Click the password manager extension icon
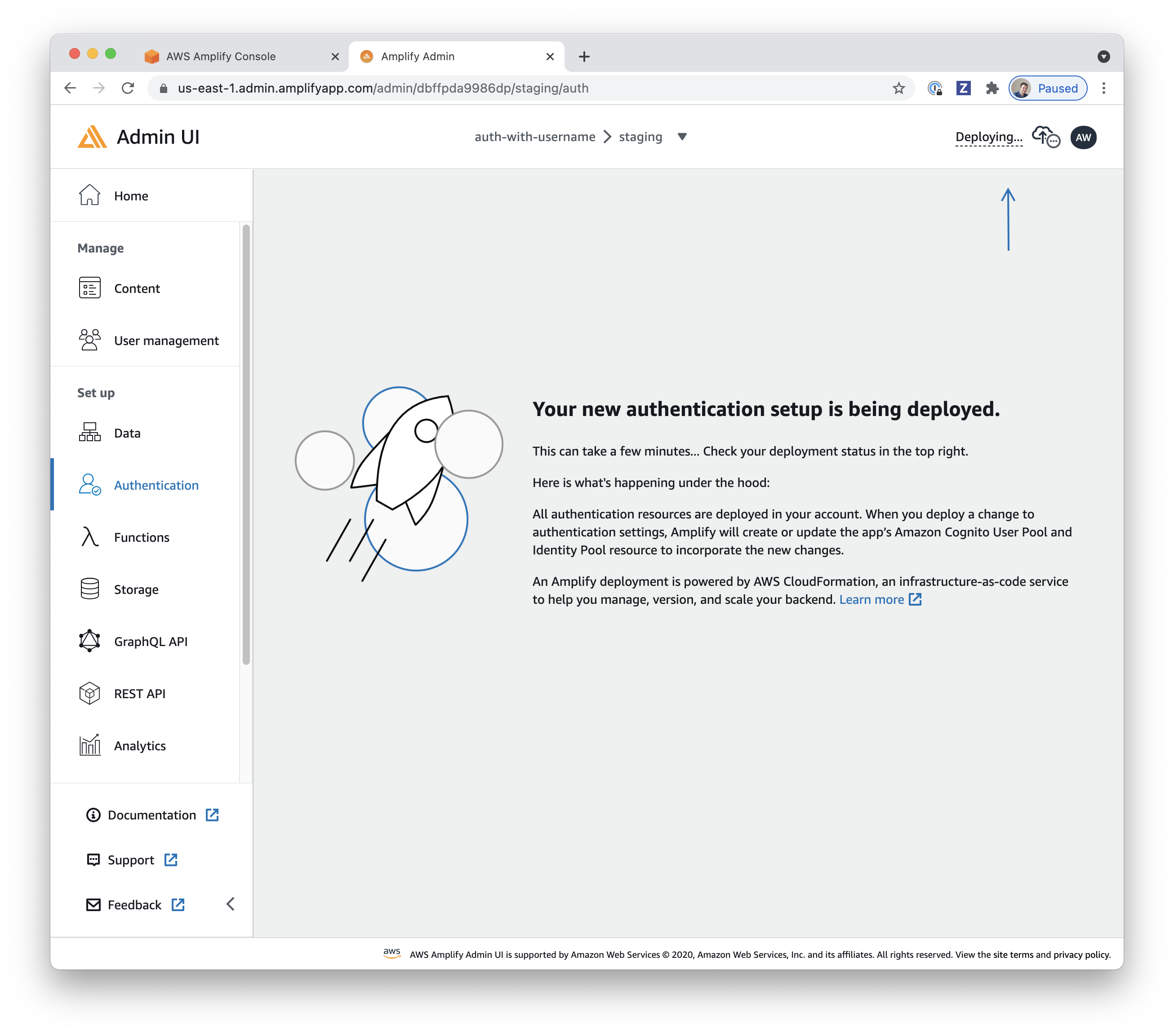Screen dimensions: 1174x1036 (934, 88)
